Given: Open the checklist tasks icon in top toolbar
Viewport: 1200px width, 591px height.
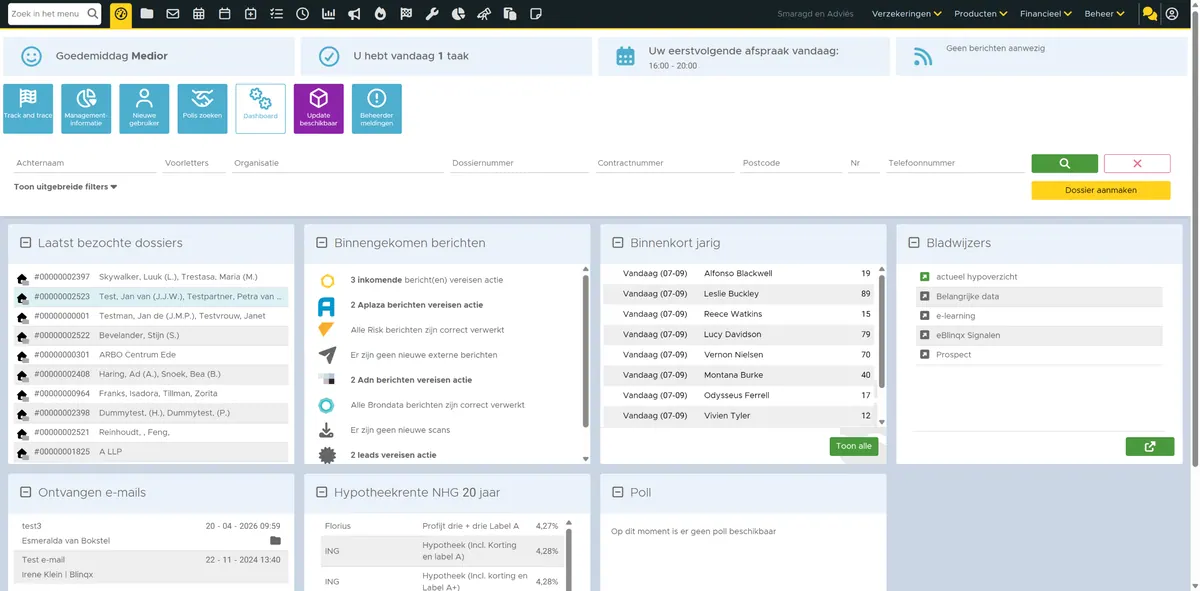Looking at the screenshot, I should [x=276, y=14].
